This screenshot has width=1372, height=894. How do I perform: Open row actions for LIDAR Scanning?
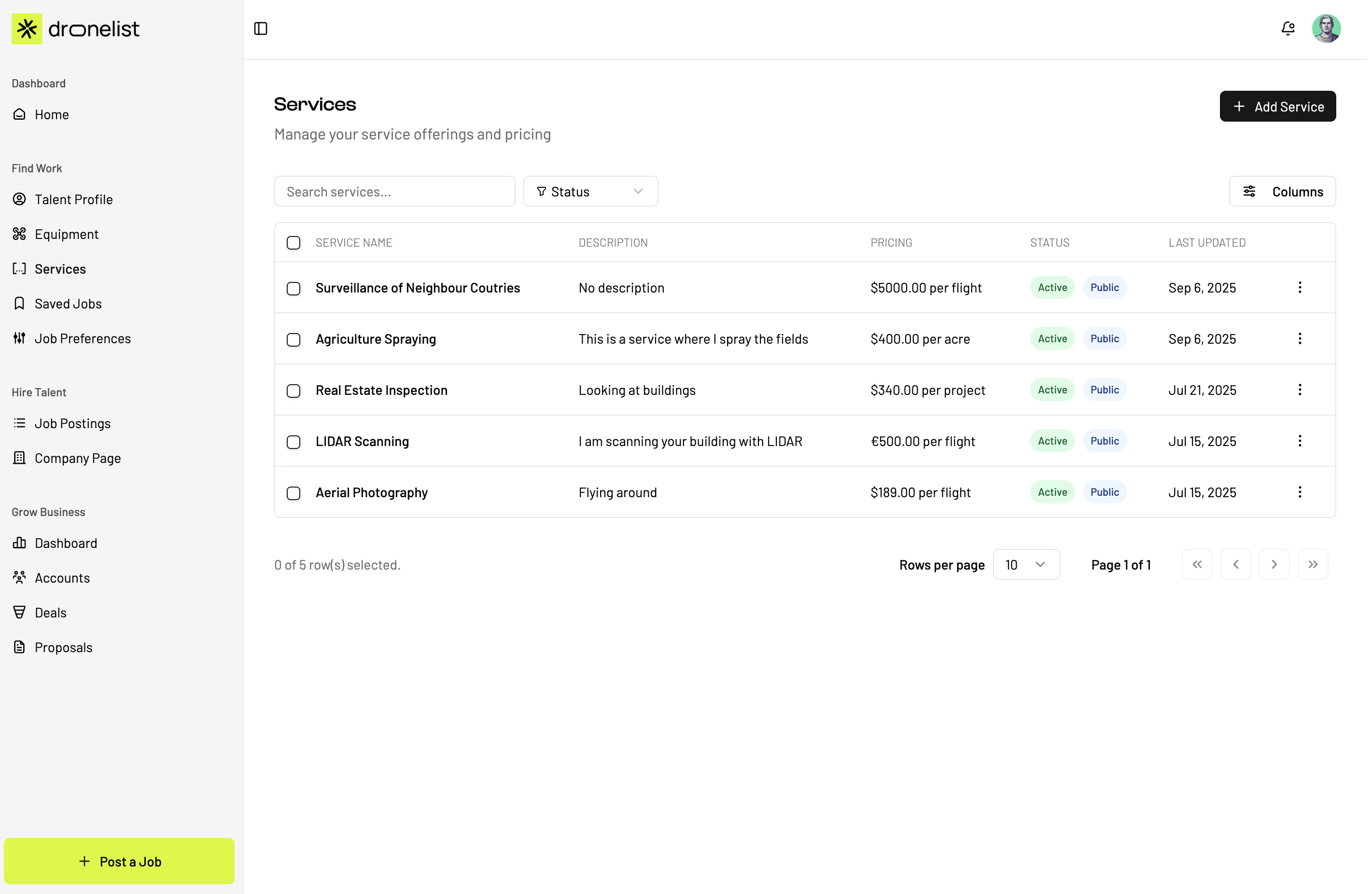click(1300, 441)
